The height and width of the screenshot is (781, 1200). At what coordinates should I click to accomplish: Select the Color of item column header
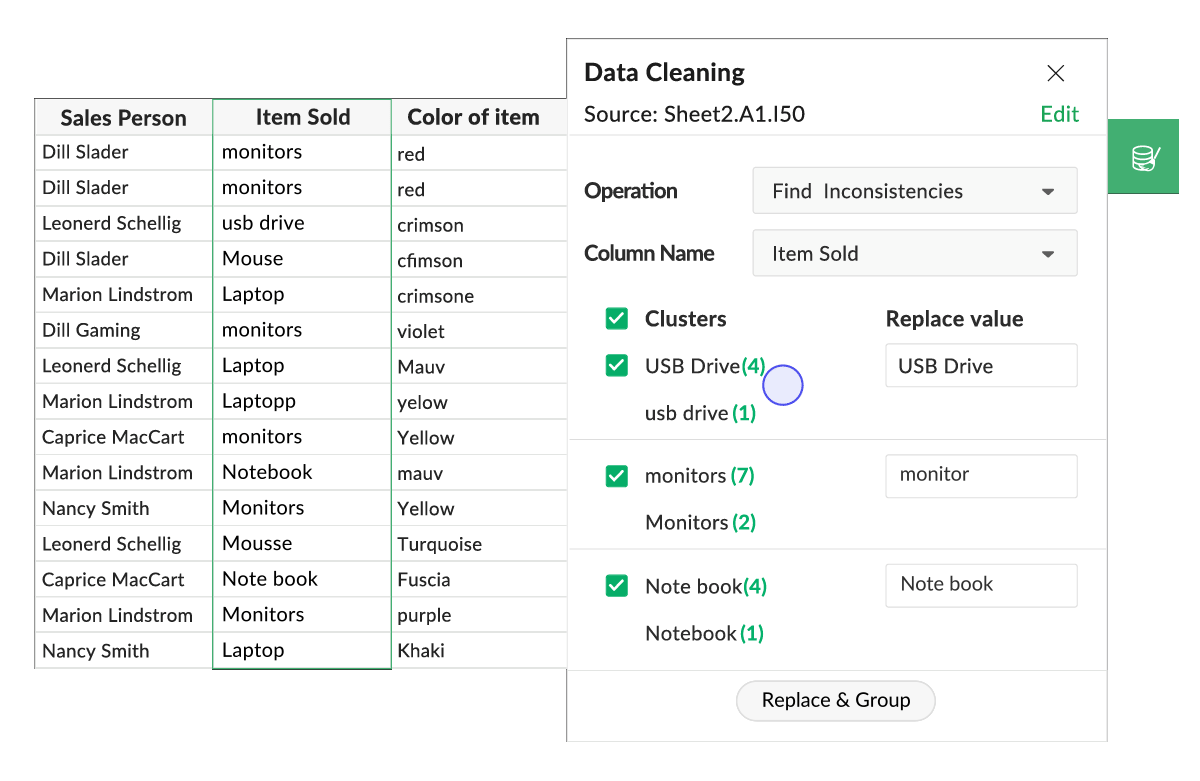[x=473, y=118]
